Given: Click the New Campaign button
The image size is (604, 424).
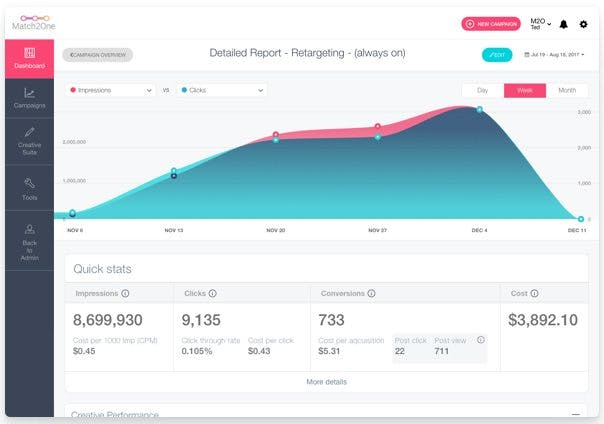Looking at the screenshot, I should [x=491, y=24].
